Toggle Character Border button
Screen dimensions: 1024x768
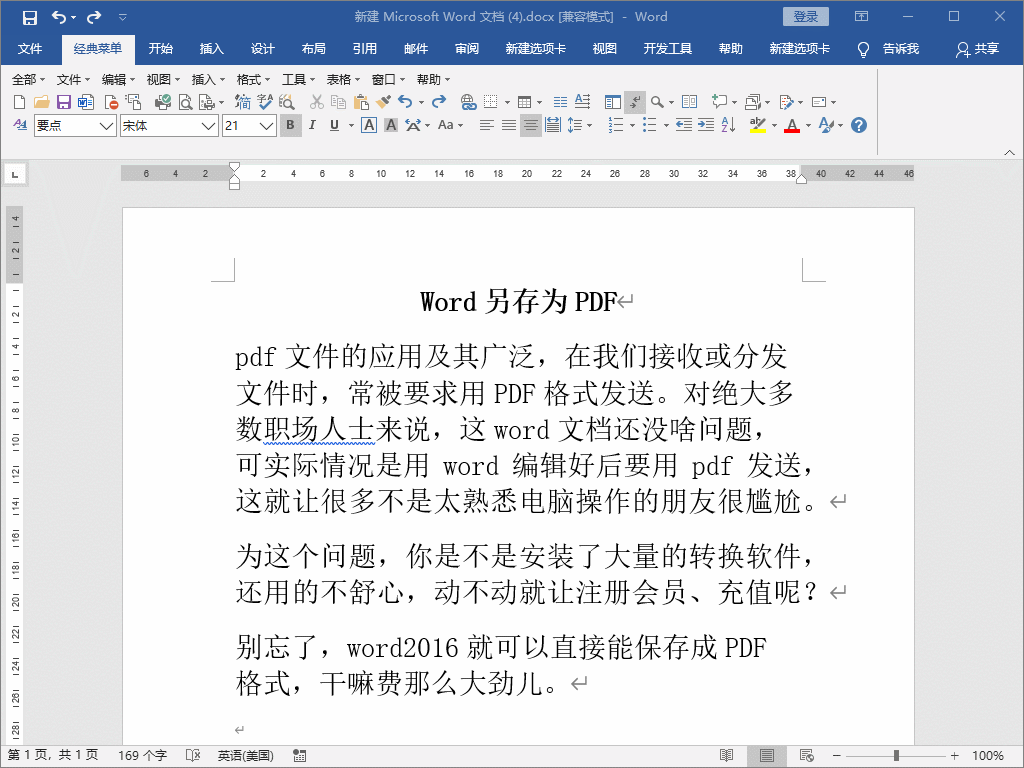tap(369, 125)
